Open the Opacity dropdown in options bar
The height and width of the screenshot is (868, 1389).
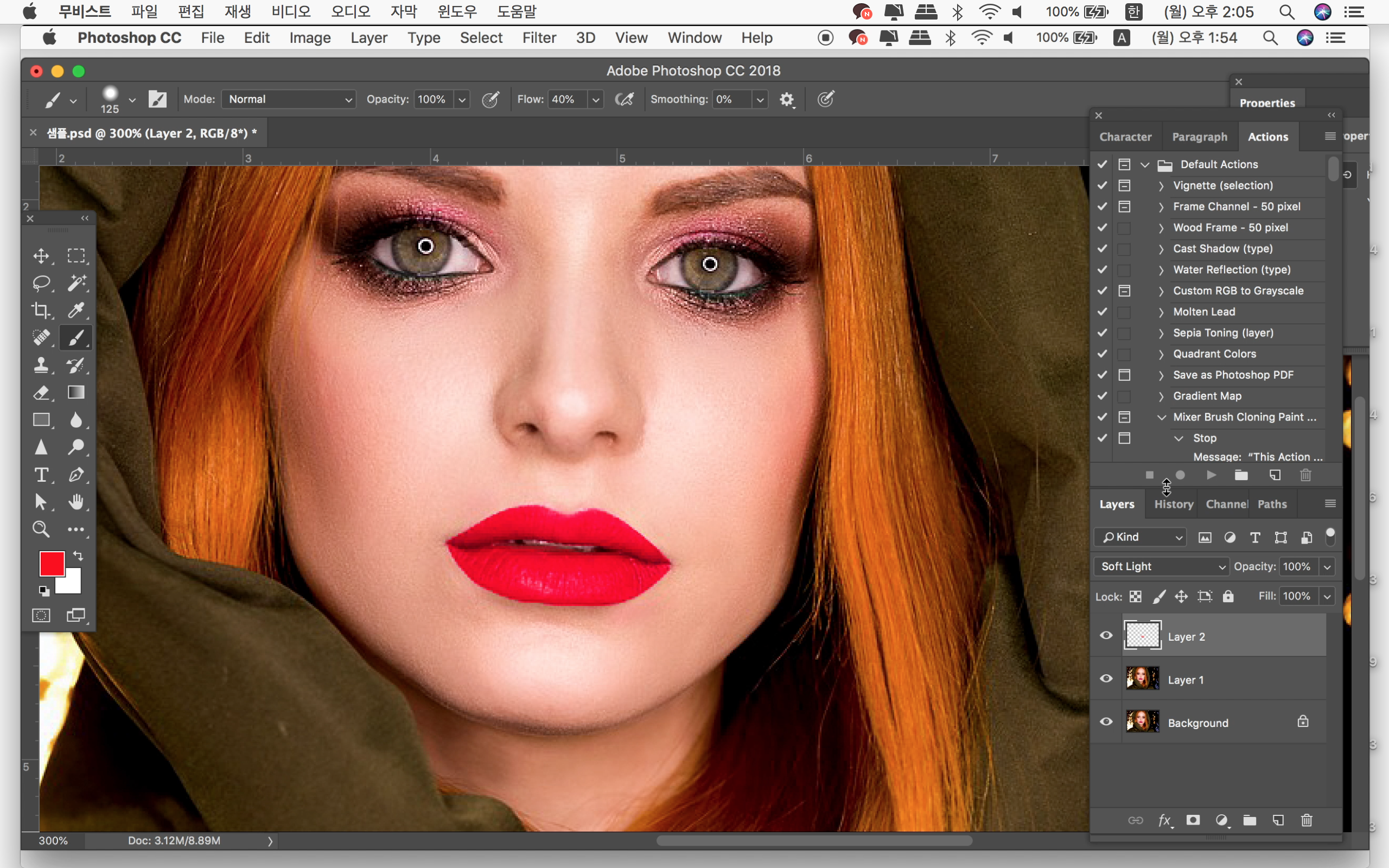coord(462,99)
